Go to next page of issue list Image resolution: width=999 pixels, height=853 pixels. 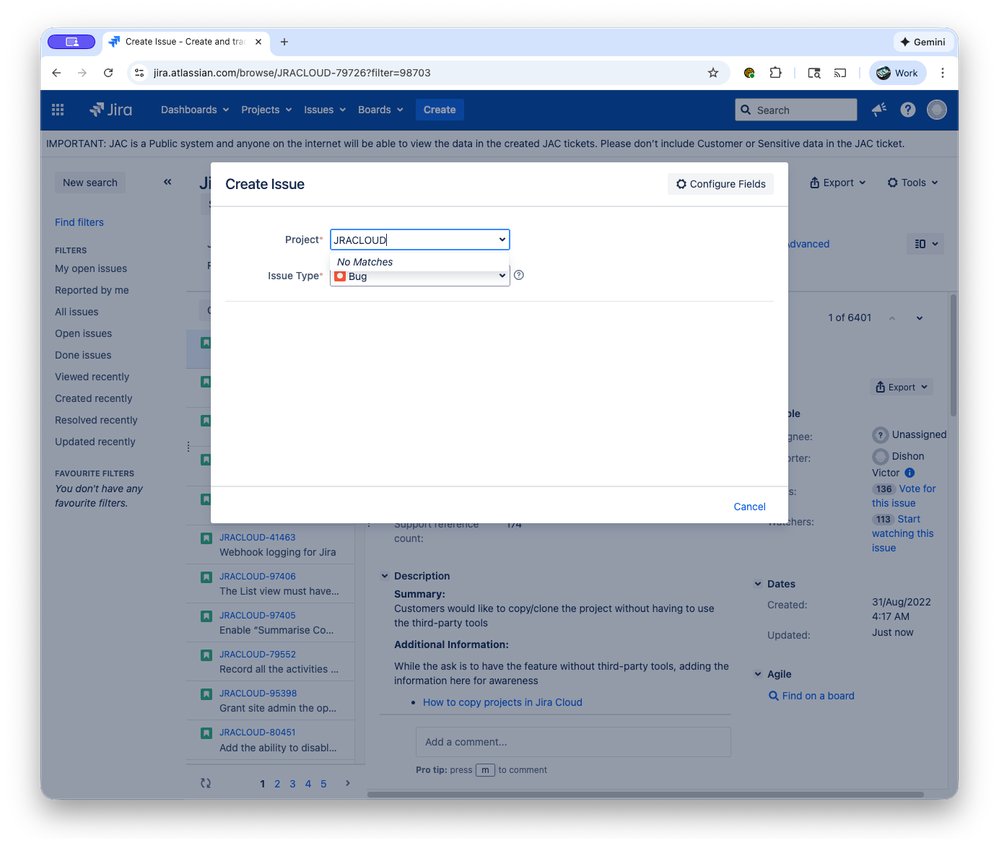tap(347, 784)
